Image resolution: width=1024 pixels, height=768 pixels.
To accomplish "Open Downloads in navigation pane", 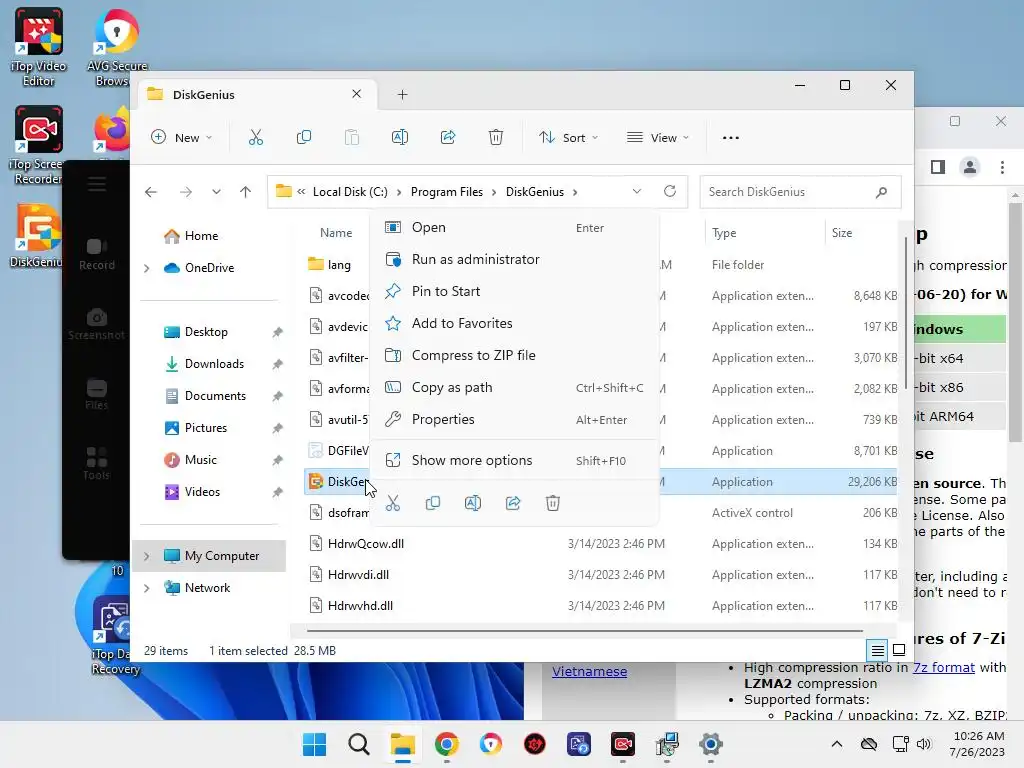I will tap(214, 364).
